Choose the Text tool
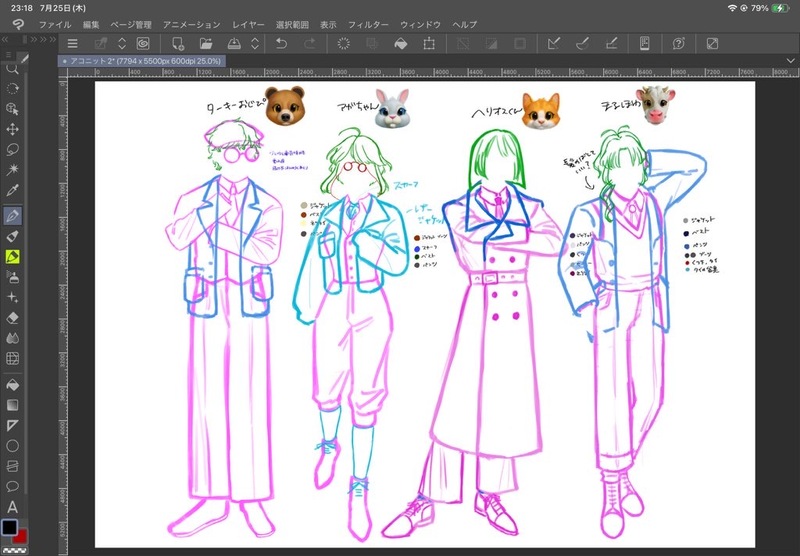This screenshot has height=556, width=800. point(13,507)
